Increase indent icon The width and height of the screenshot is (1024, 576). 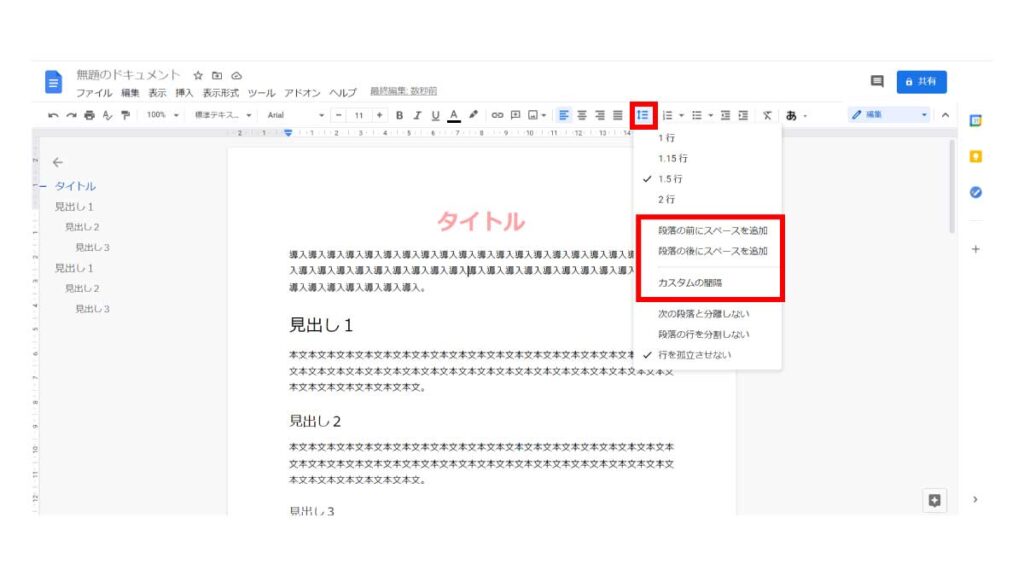743,116
